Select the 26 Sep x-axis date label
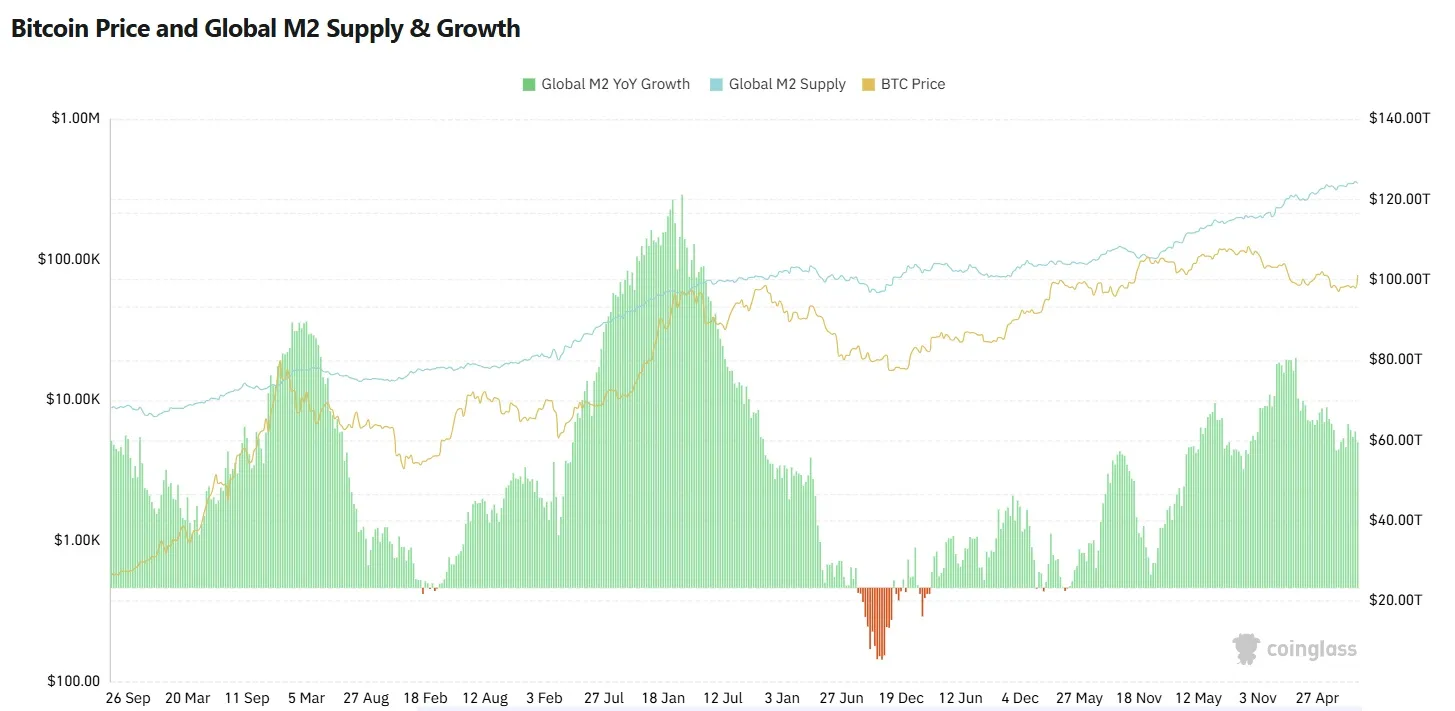1455x711 pixels. coord(128,698)
